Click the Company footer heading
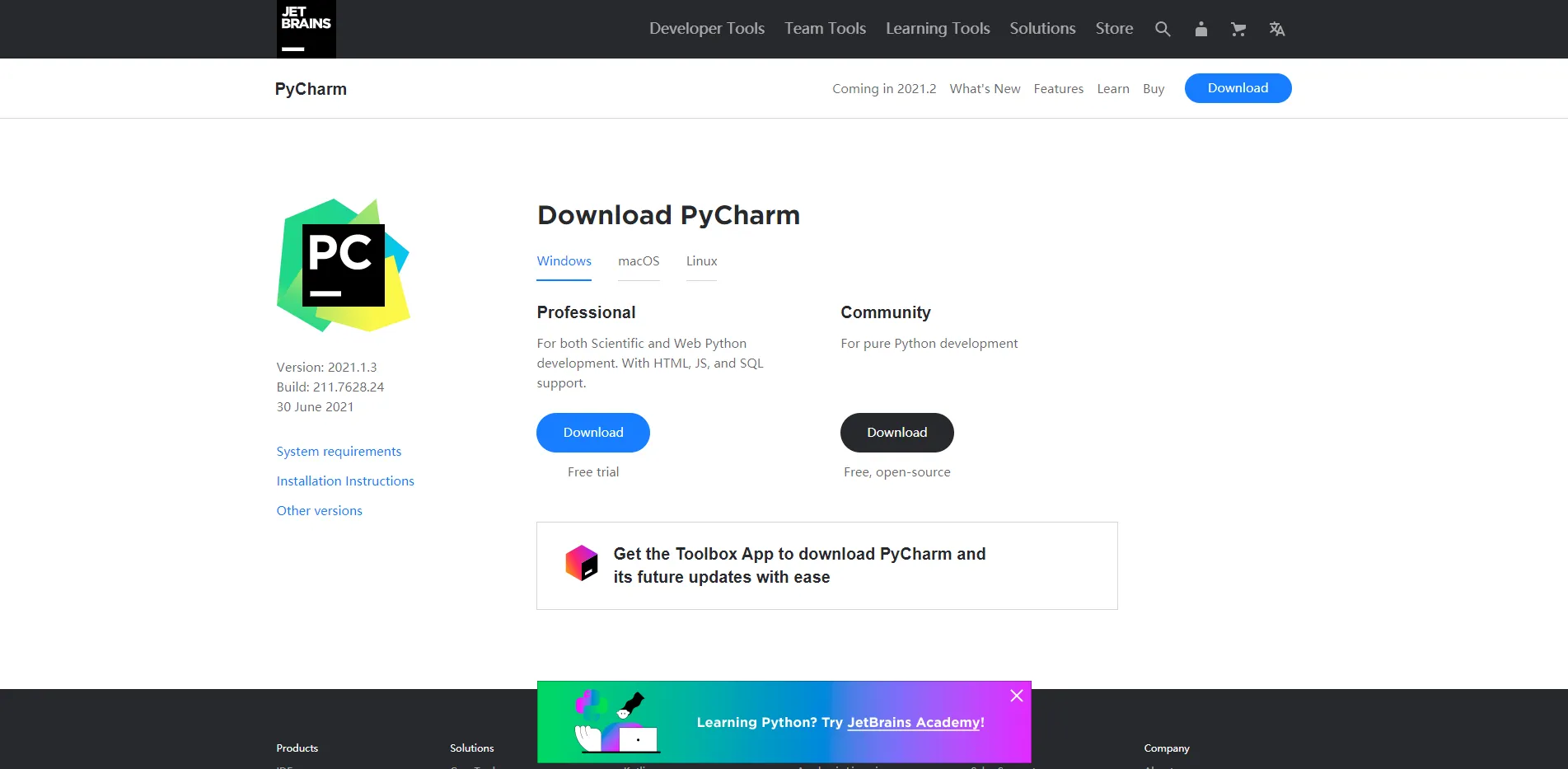This screenshot has height=769, width=1568. [x=1167, y=748]
